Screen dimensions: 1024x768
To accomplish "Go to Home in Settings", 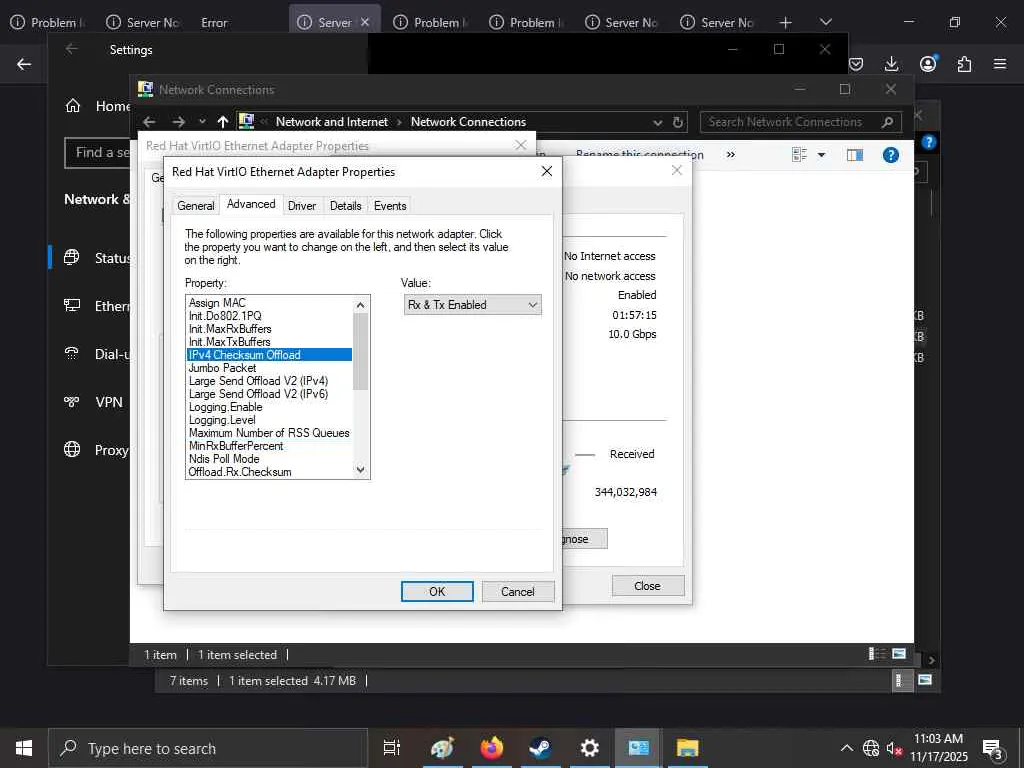I will point(98,106).
